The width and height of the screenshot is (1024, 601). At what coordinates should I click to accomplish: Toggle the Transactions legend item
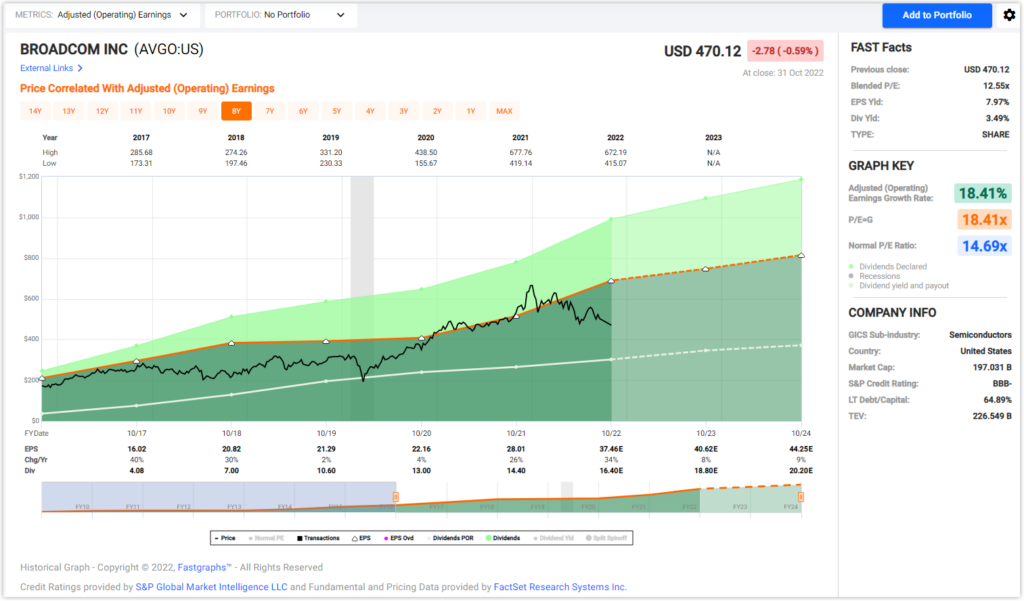tap(318, 538)
